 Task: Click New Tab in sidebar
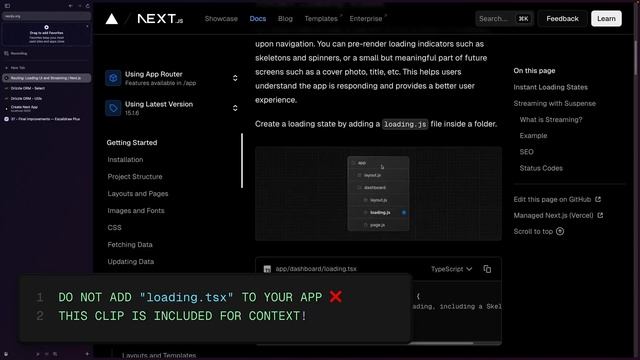coord(18,68)
